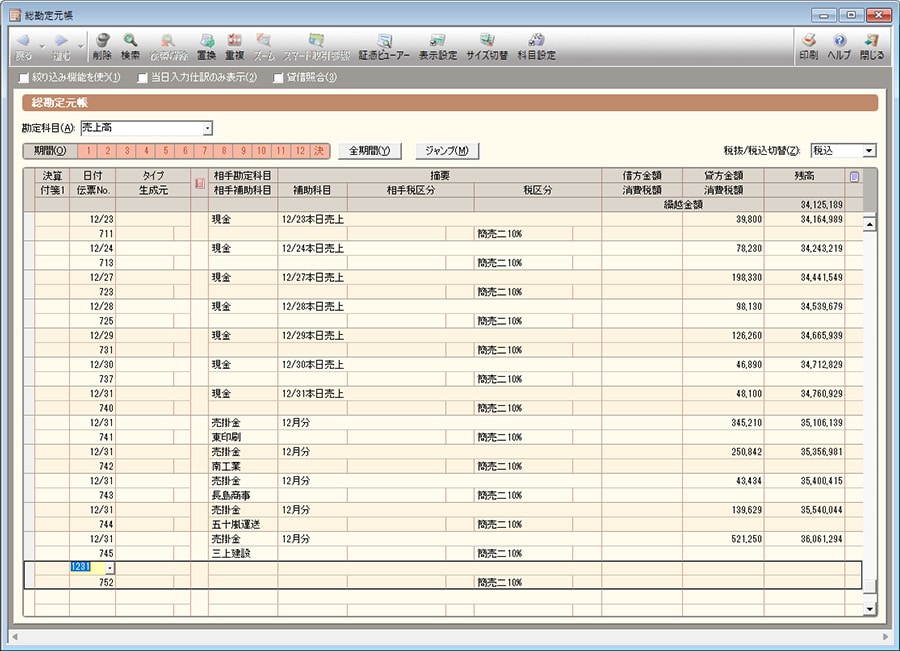This screenshot has width=900, height=651.
Task: Open the 検索 (search) tool
Action: click(130, 46)
